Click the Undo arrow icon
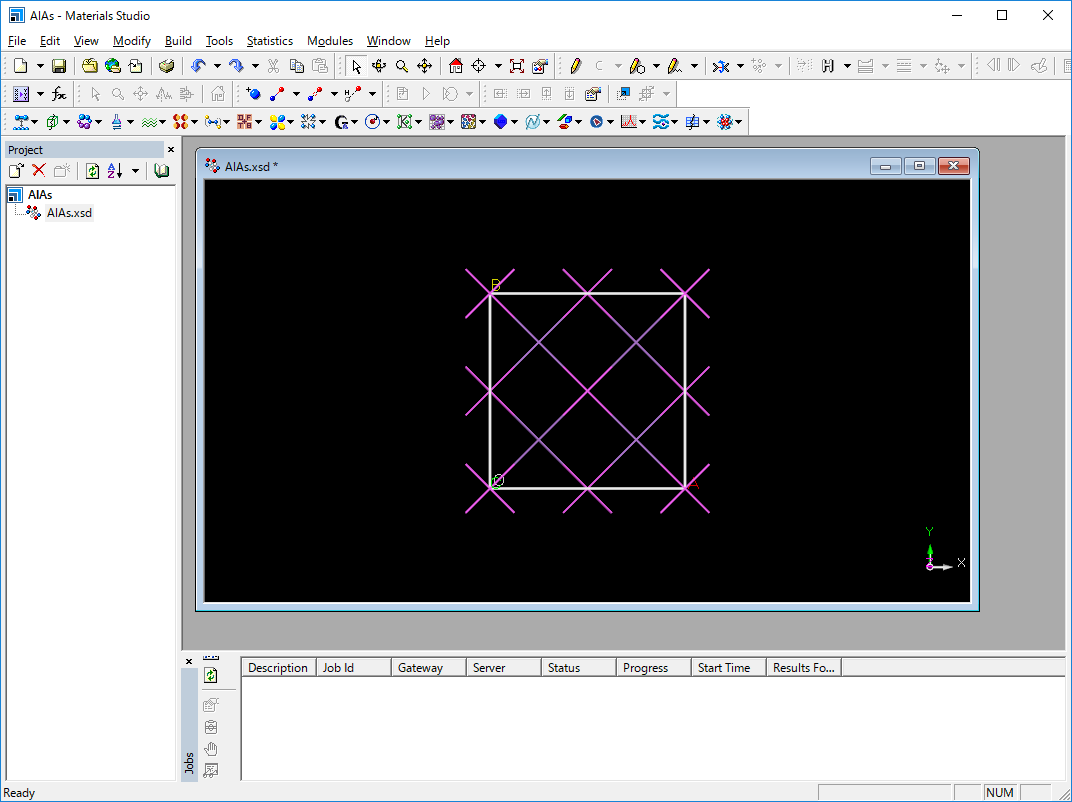This screenshot has width=1072, height=802. pos(197,66)
